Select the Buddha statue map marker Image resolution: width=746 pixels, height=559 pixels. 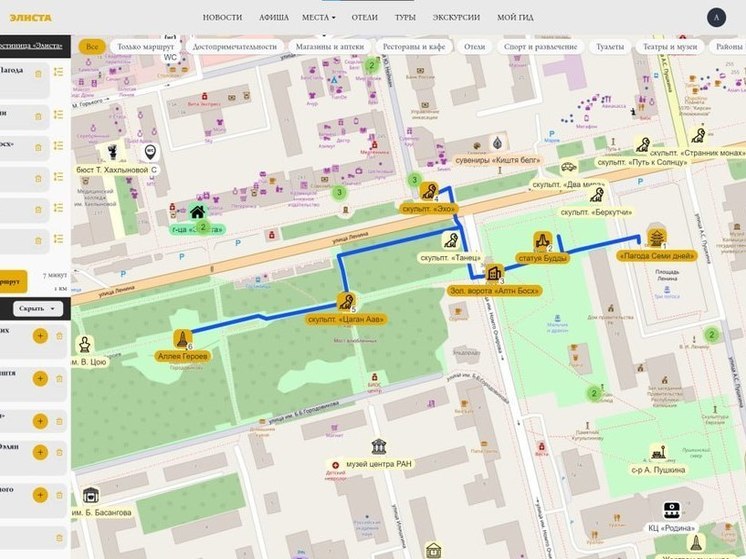click(x=543, y=241)
